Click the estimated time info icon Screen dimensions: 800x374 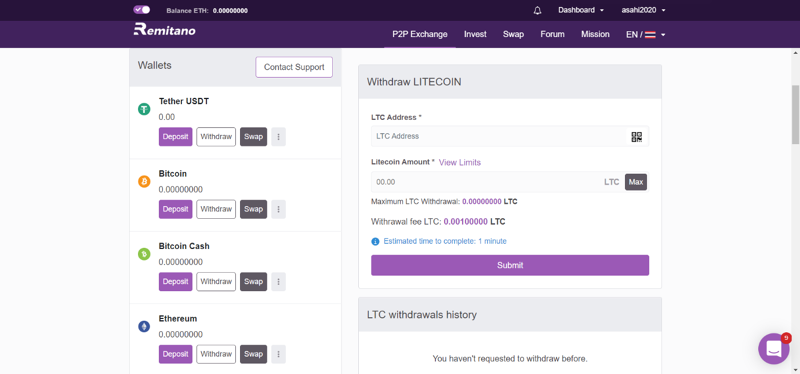tap(376, 241)
